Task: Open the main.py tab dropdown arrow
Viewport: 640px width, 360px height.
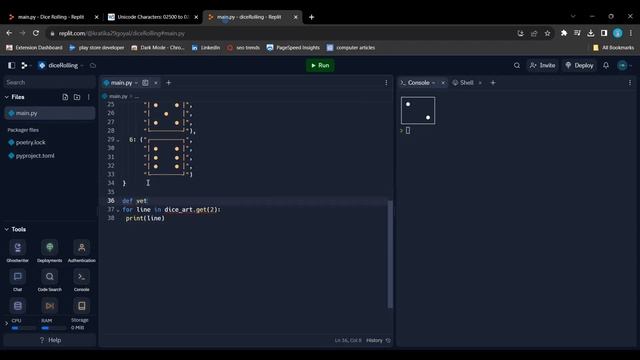Action: [x=136, y=83]
